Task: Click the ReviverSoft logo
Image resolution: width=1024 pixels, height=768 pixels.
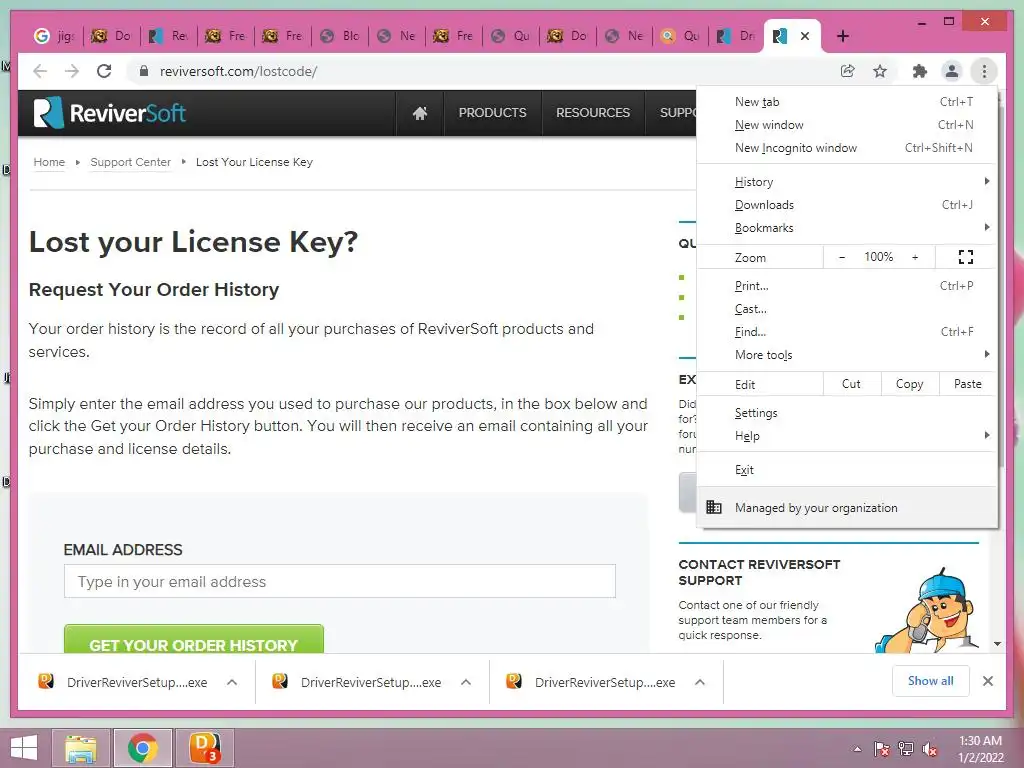Action: click(x=110, y=113)
